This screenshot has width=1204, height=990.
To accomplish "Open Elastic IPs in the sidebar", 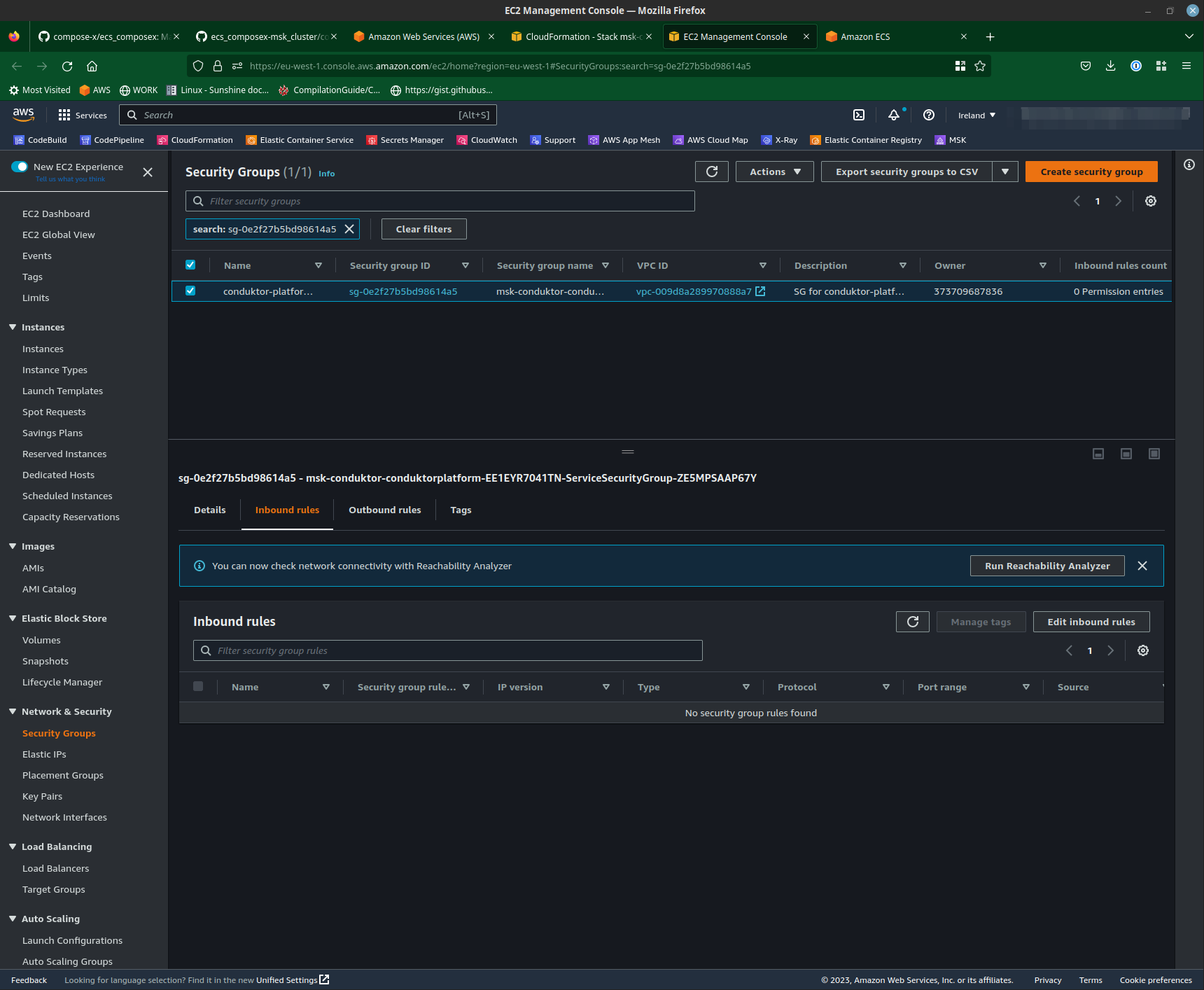I will pyautogui.click(x=44, y=754).
